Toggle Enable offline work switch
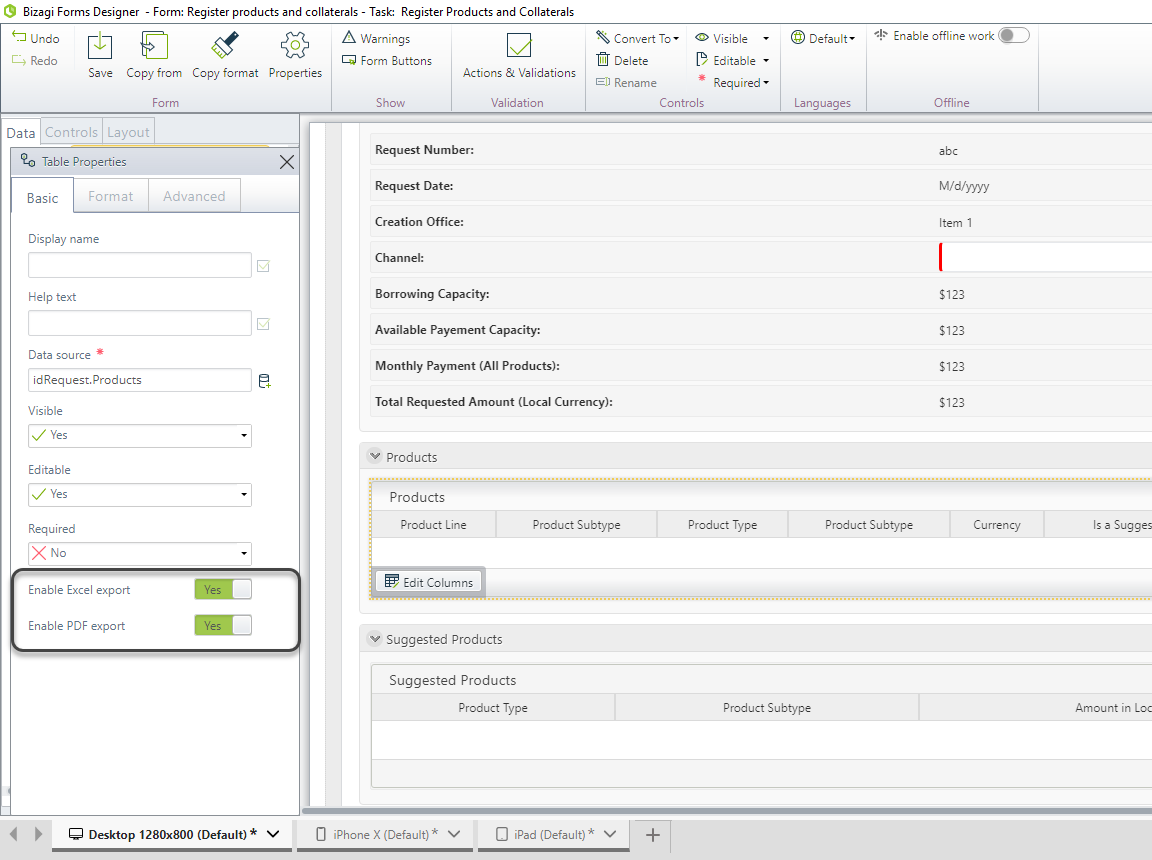This screenshot has width=1152, height=860. pos(1014,35)
